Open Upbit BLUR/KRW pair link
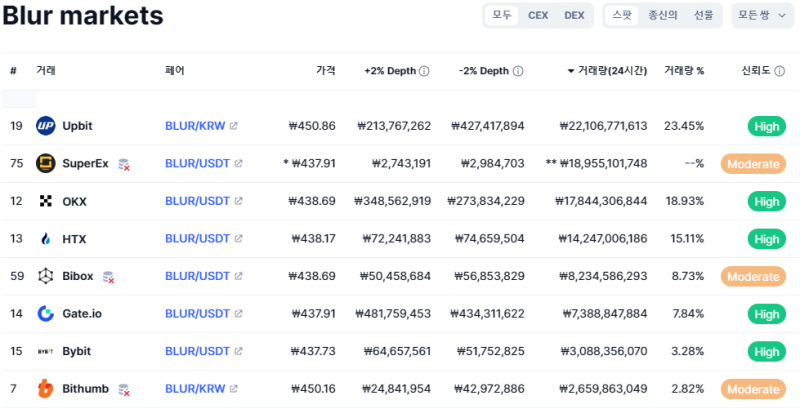 click(x=195, y=126)
